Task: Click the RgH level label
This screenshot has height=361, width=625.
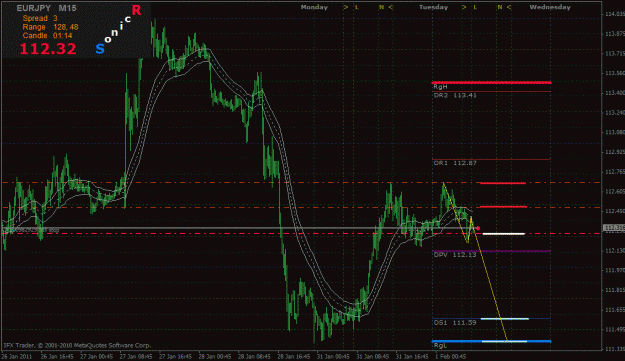Action: (x=440, y=87)
